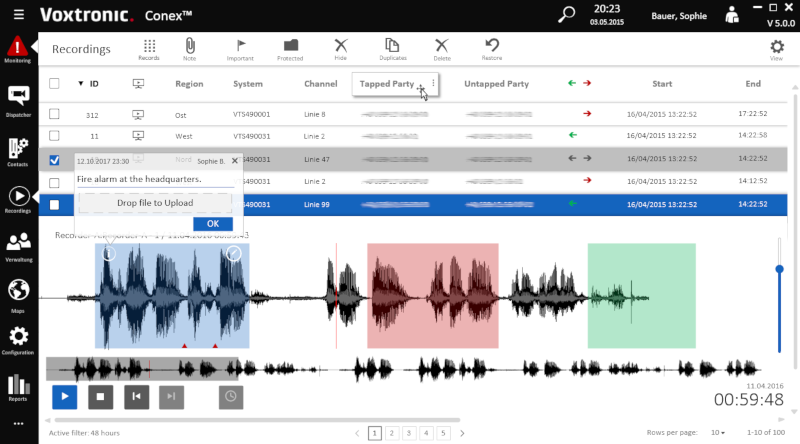
Task: Open the Monitoring alert sidebar icon
Action: pyautogui.click(x=17, y=50)
